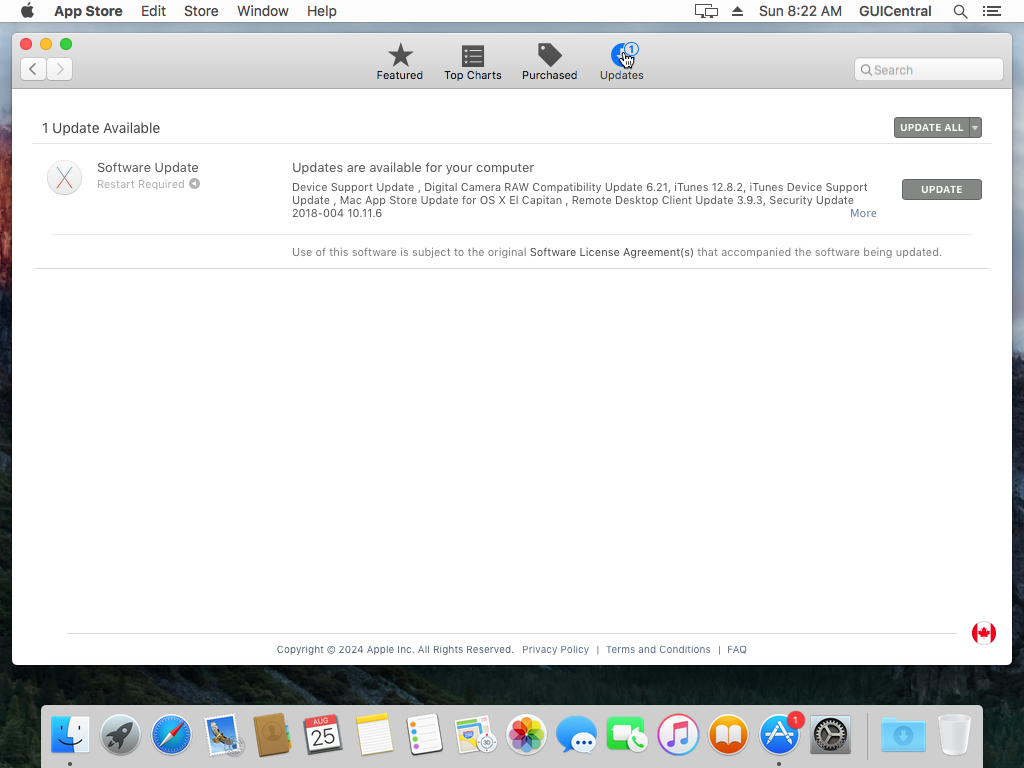
Task: Click the Software Update OS X icon
Action: click(64, 177)
